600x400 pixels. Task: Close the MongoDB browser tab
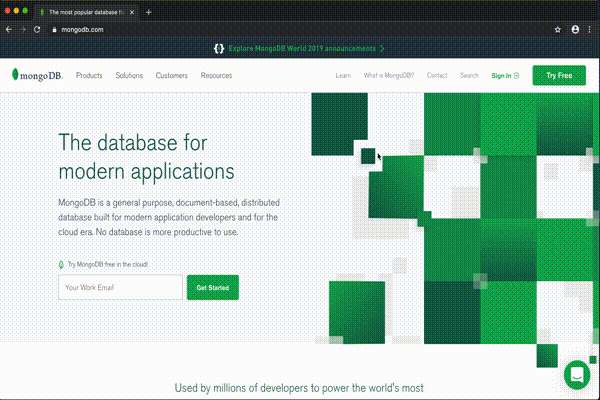132,12
